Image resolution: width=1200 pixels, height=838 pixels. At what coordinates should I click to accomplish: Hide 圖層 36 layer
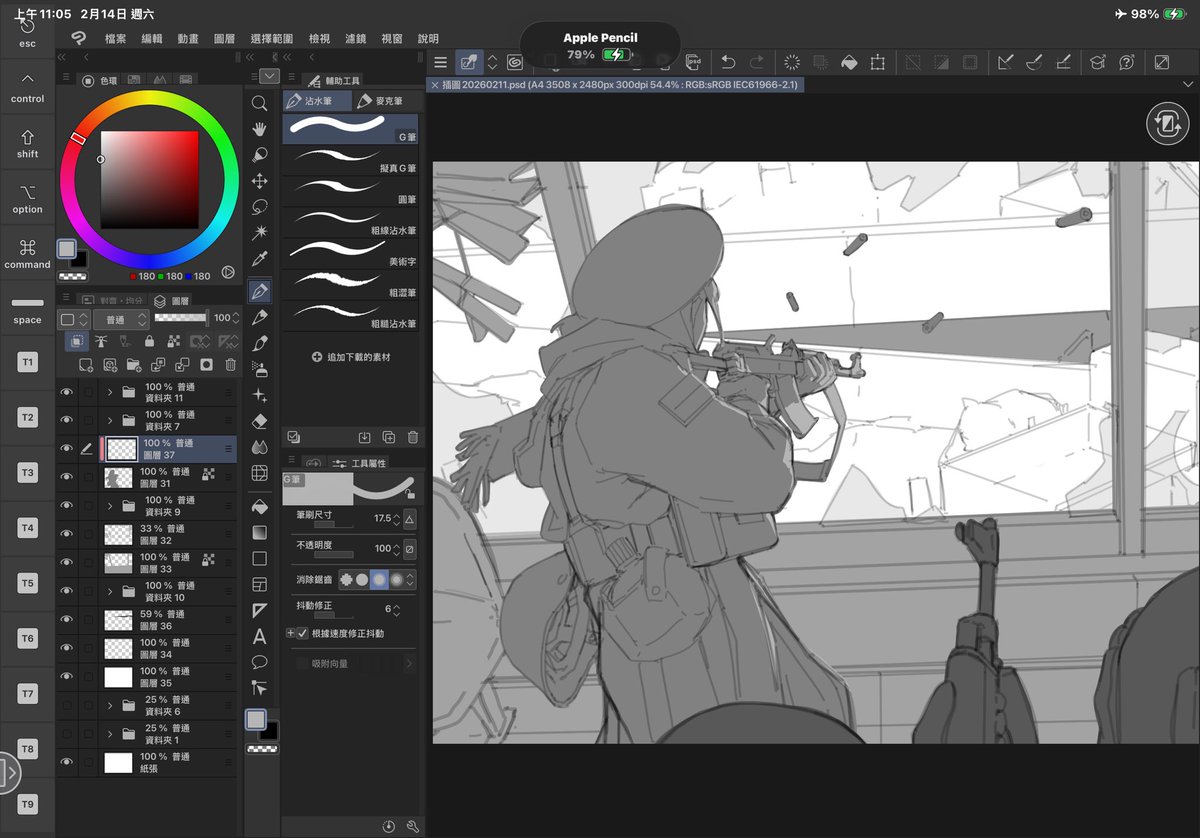pos(67,620)
